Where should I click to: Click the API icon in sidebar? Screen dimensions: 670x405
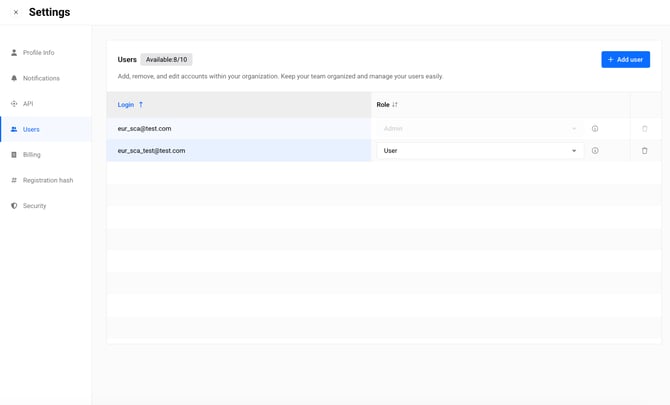point(14,104)
